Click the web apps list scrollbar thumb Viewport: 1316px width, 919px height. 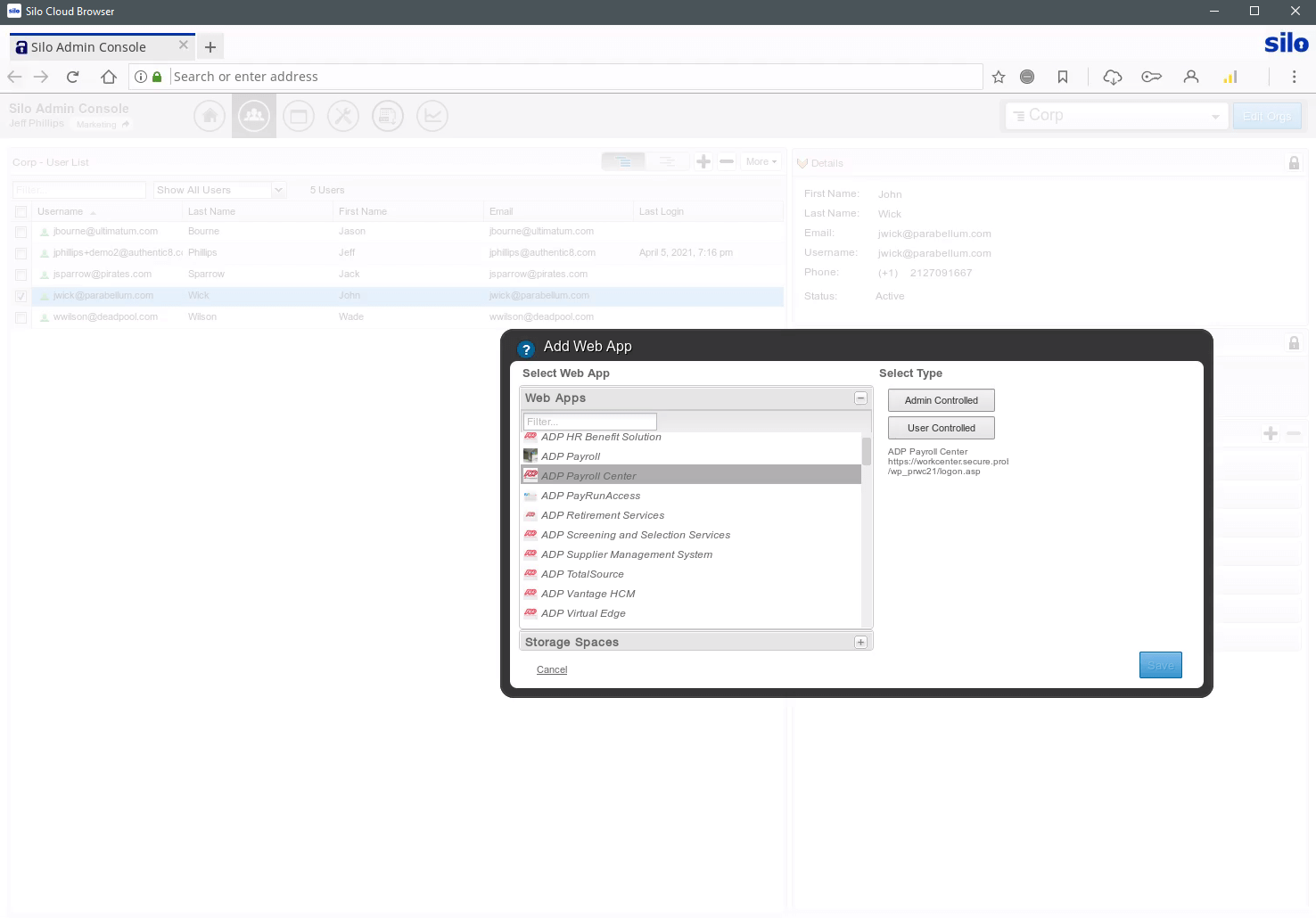click(867, 450)
